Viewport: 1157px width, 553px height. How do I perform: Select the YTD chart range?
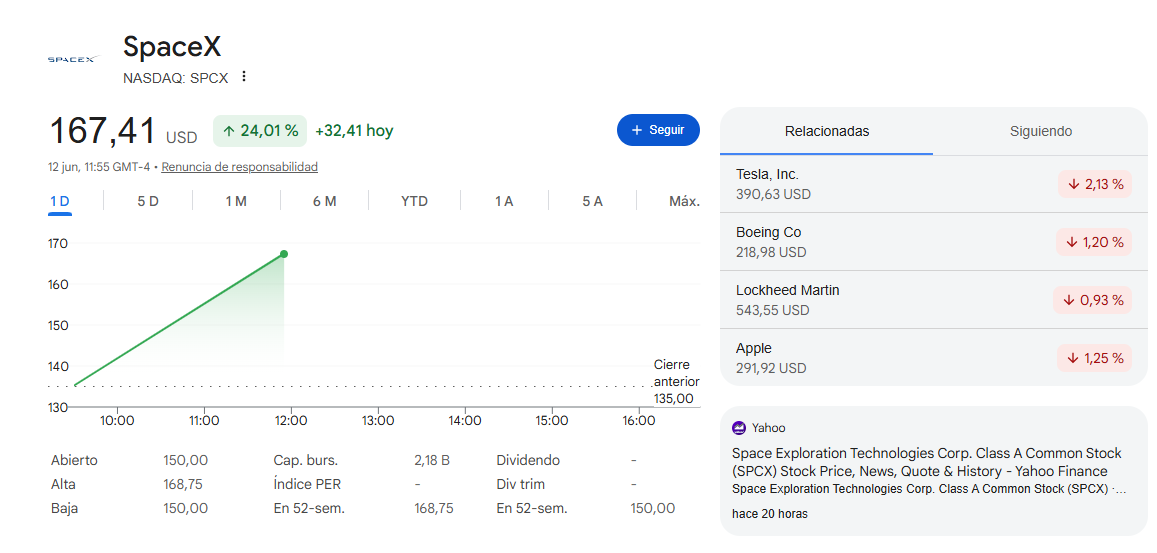pyautogui.click(x=414, y=201)
